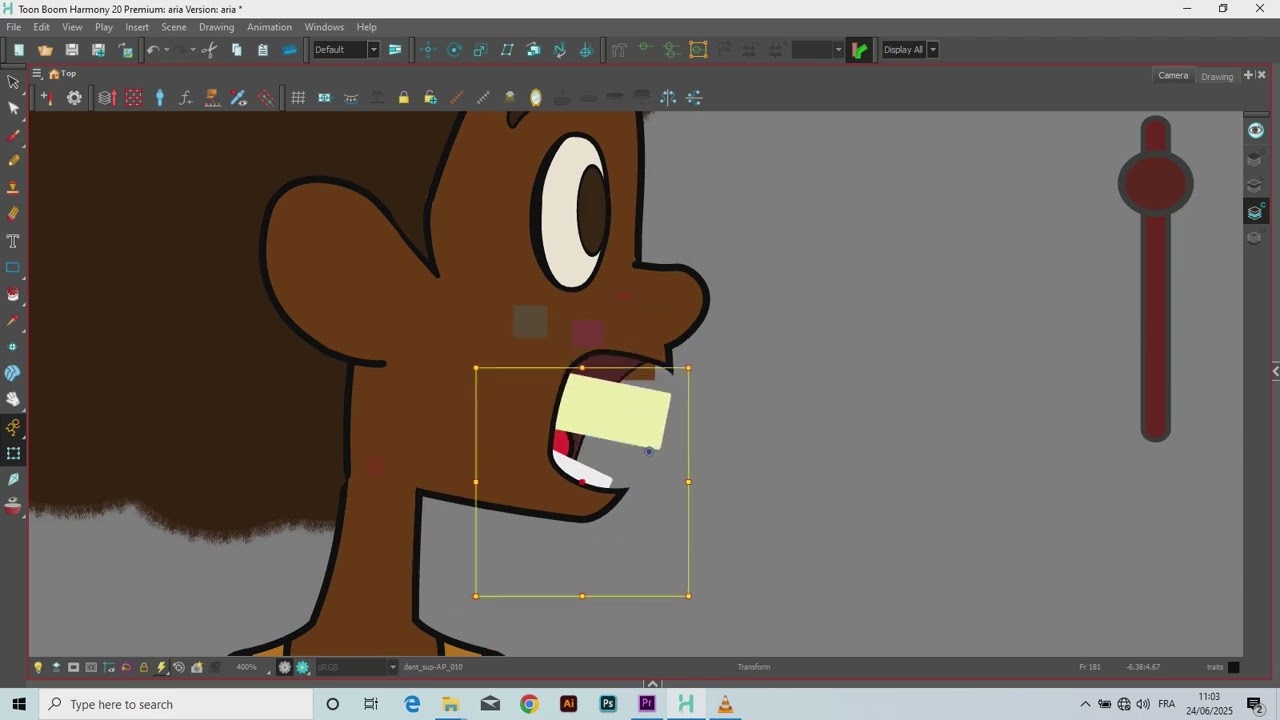This screenshot has height=720, width=1280.
Task: Show the grid overlay icon
Action: pos(298,98)
